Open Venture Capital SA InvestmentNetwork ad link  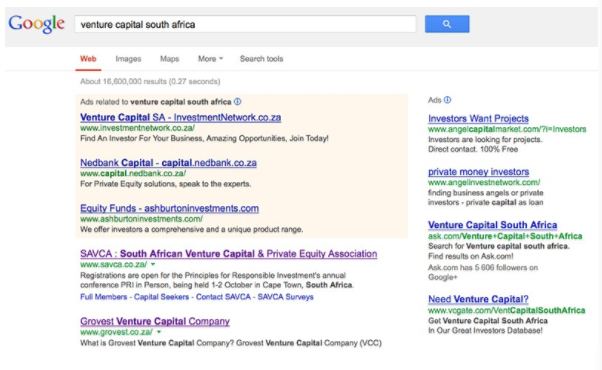(180, 117)
